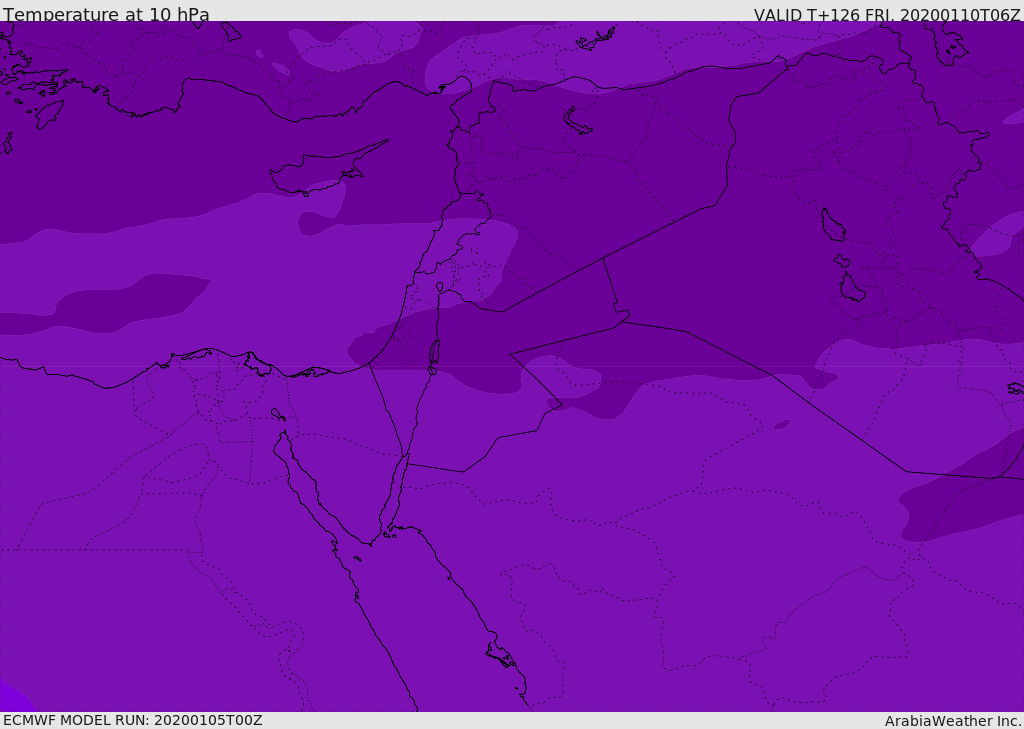Click on the Dead Sea outline

pos(434,356)
